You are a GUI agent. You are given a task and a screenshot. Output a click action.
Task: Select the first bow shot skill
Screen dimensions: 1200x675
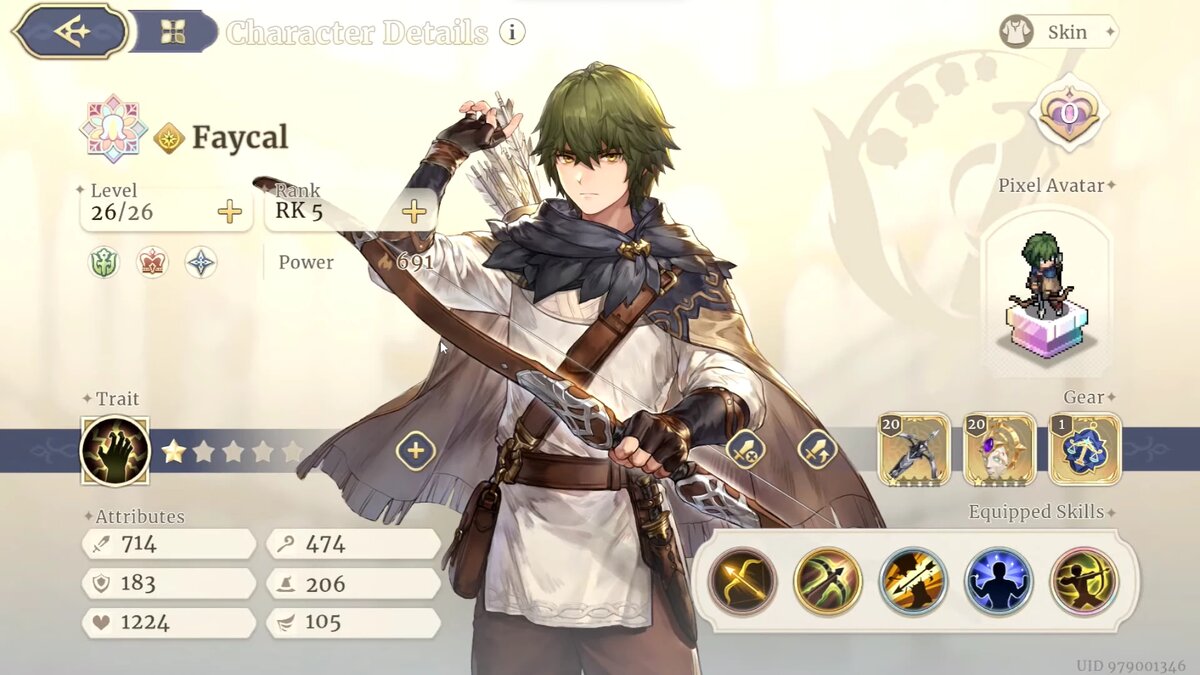point(743,581)
